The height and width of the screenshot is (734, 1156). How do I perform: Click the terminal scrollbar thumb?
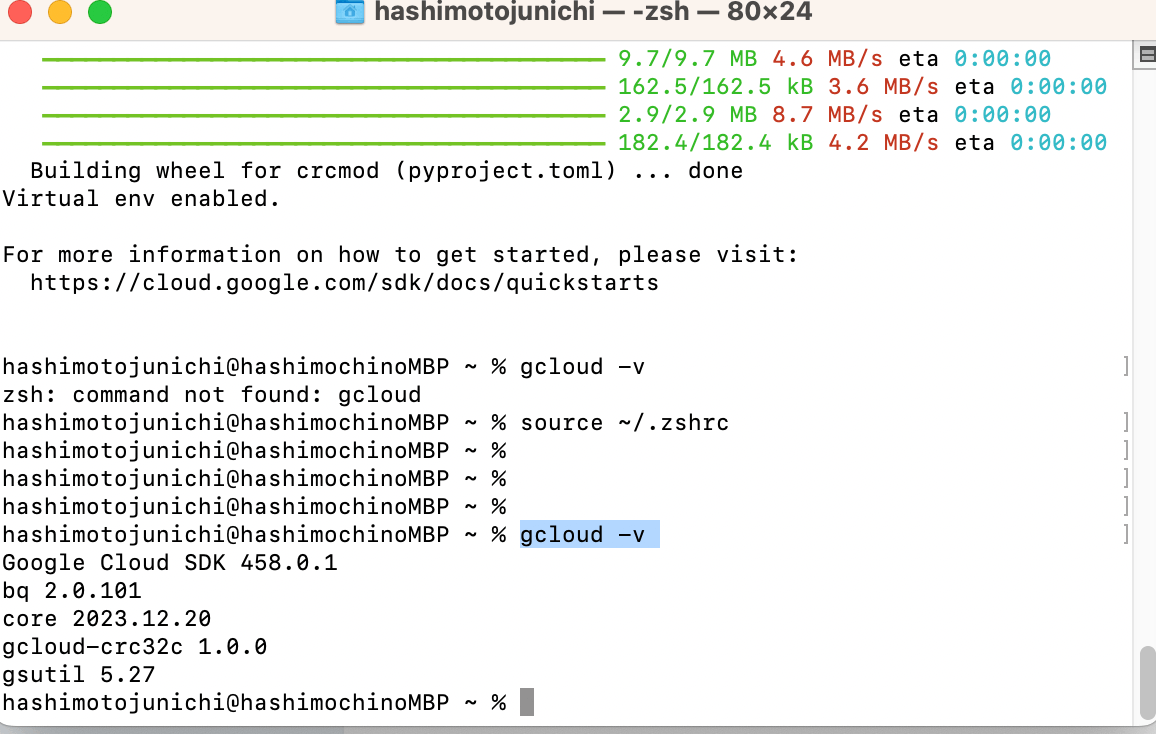[1147, 682]
